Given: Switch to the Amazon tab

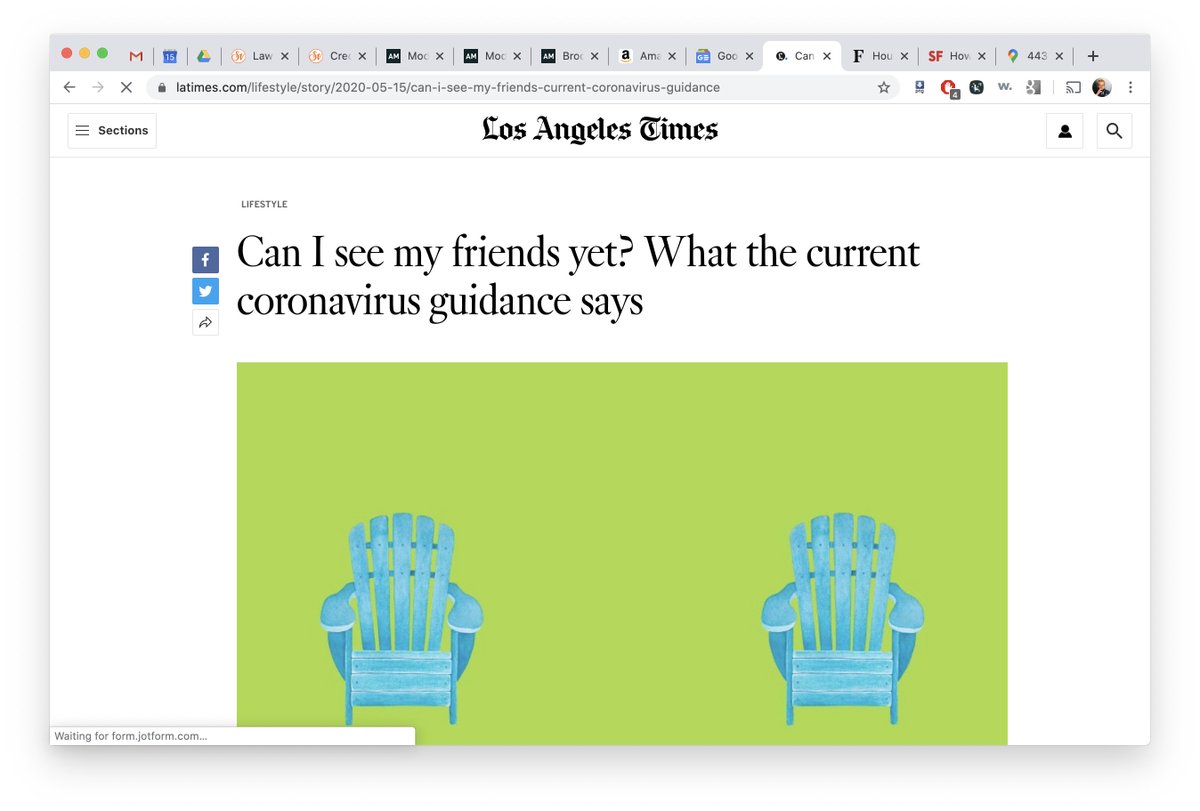Looking at the screenshot, I should tap(645, 56).
